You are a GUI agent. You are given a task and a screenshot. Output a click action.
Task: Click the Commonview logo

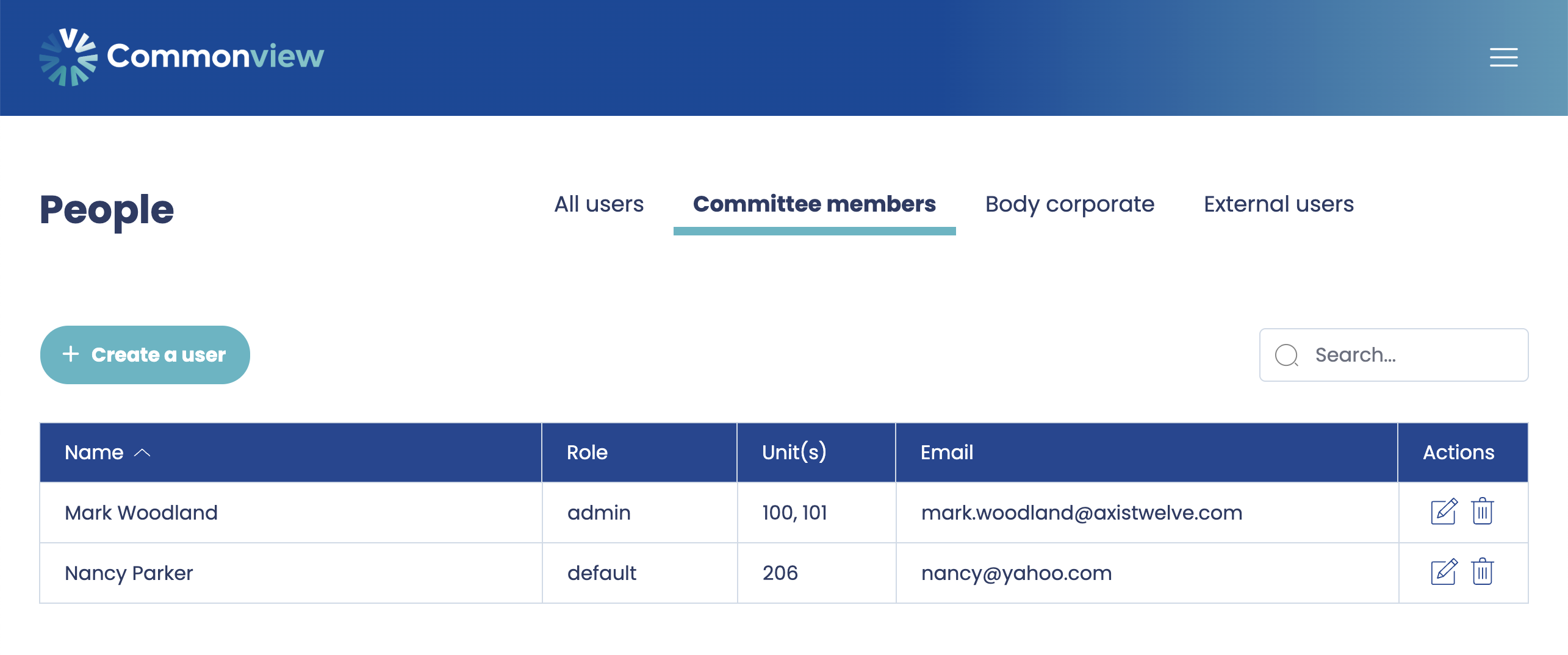tap(182, 57)
